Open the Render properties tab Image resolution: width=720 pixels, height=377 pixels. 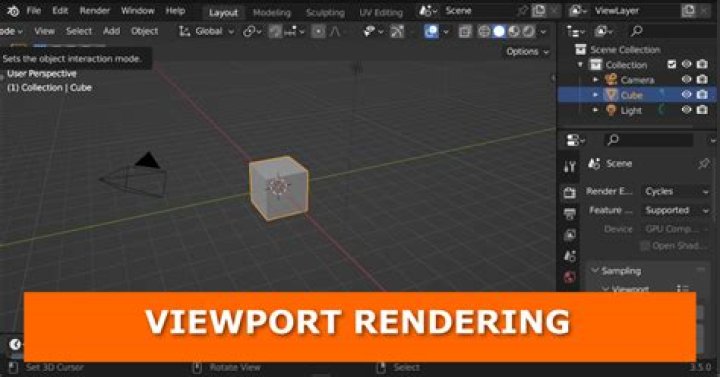570,193
